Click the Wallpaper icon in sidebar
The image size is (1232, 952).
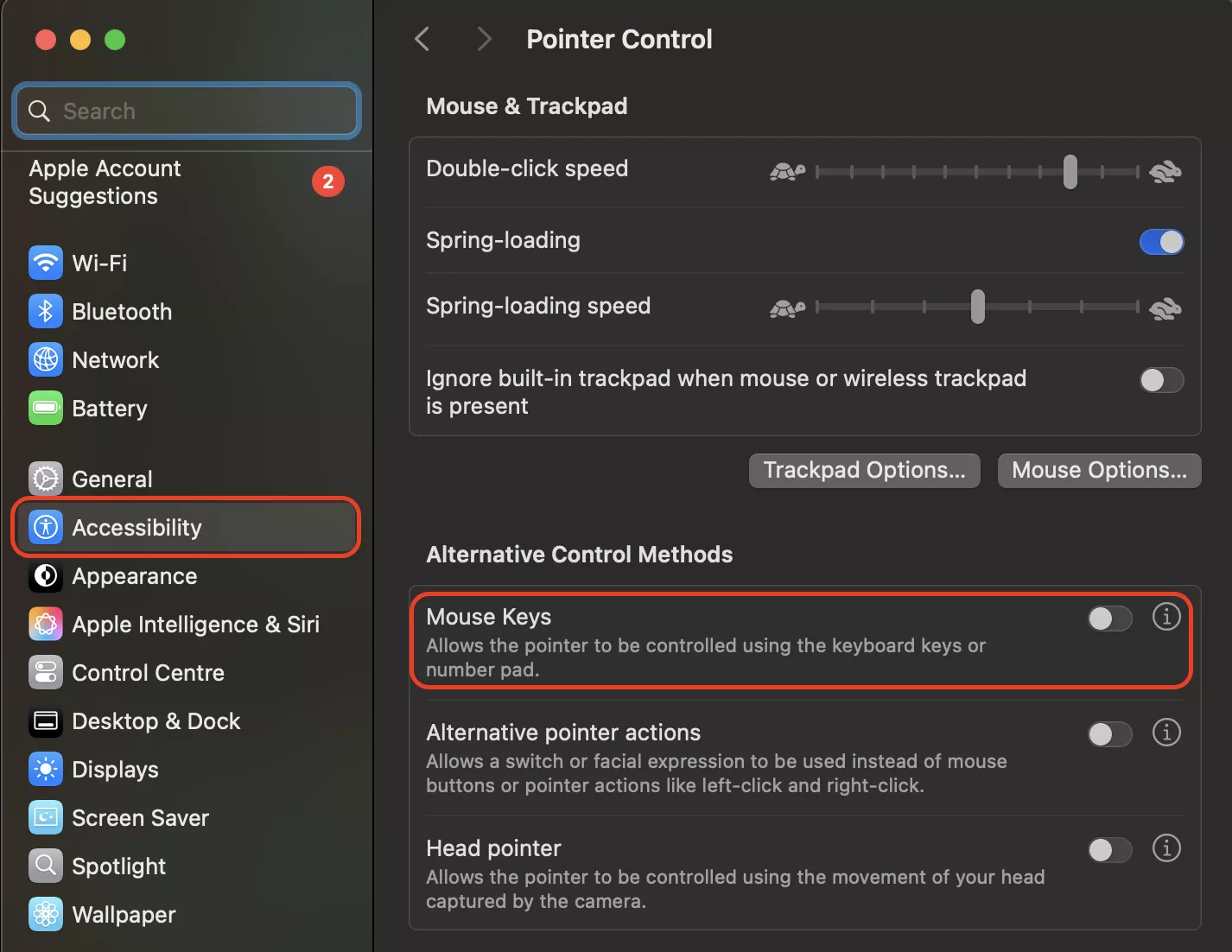pyautogui.click(x=46, y=915)
